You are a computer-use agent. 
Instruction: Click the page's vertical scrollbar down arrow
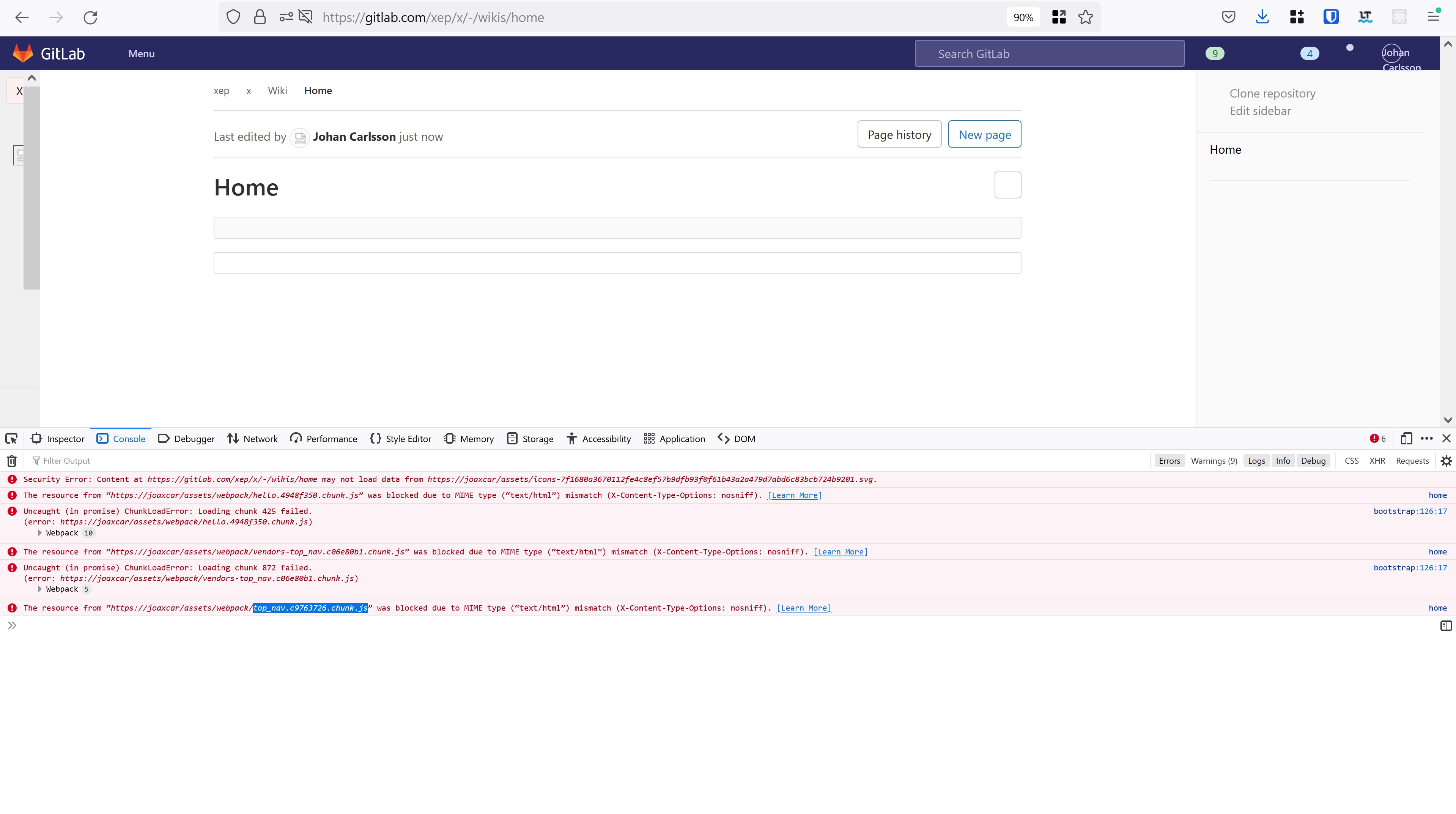point(1447,419)
